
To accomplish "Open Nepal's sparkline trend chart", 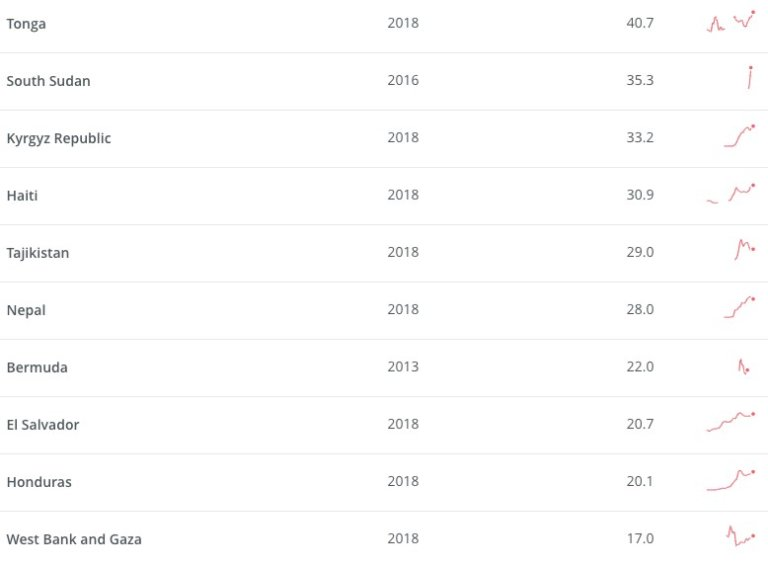I will pos(740,307).
